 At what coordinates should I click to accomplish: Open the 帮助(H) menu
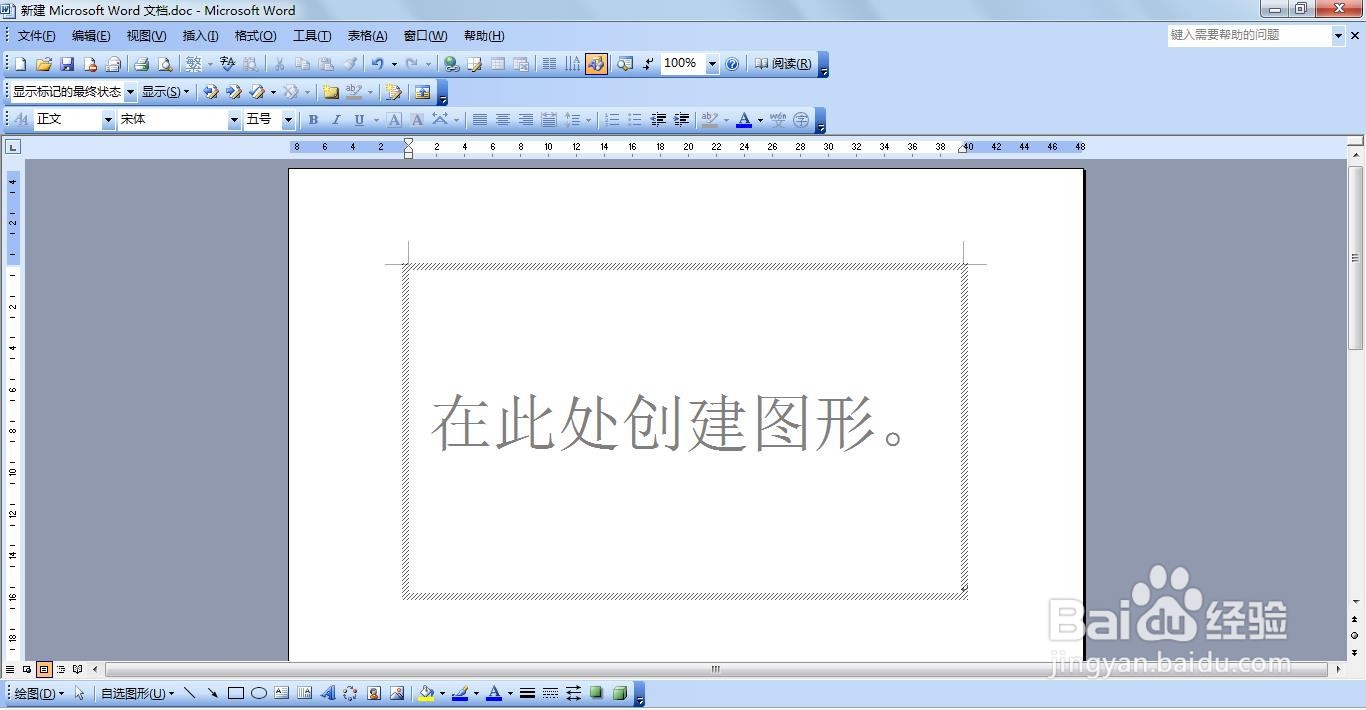coord(484,36)
